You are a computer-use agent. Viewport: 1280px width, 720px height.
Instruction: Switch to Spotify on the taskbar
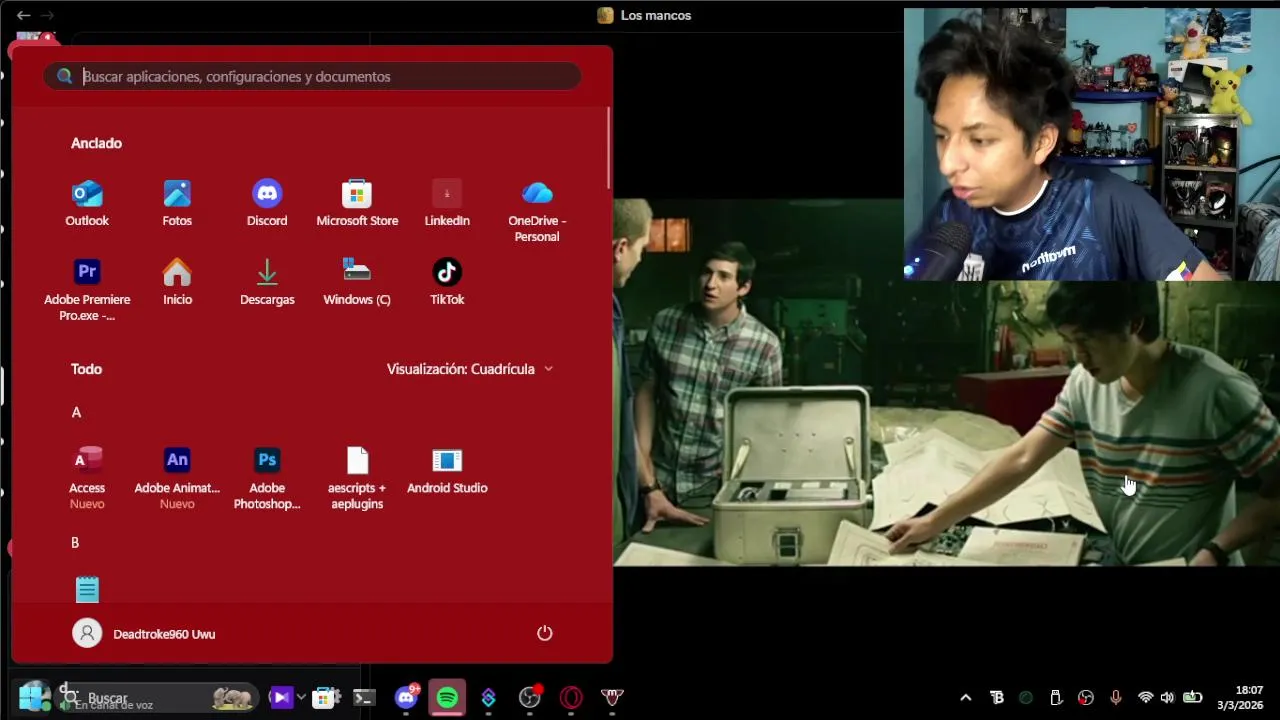(447, 697)
